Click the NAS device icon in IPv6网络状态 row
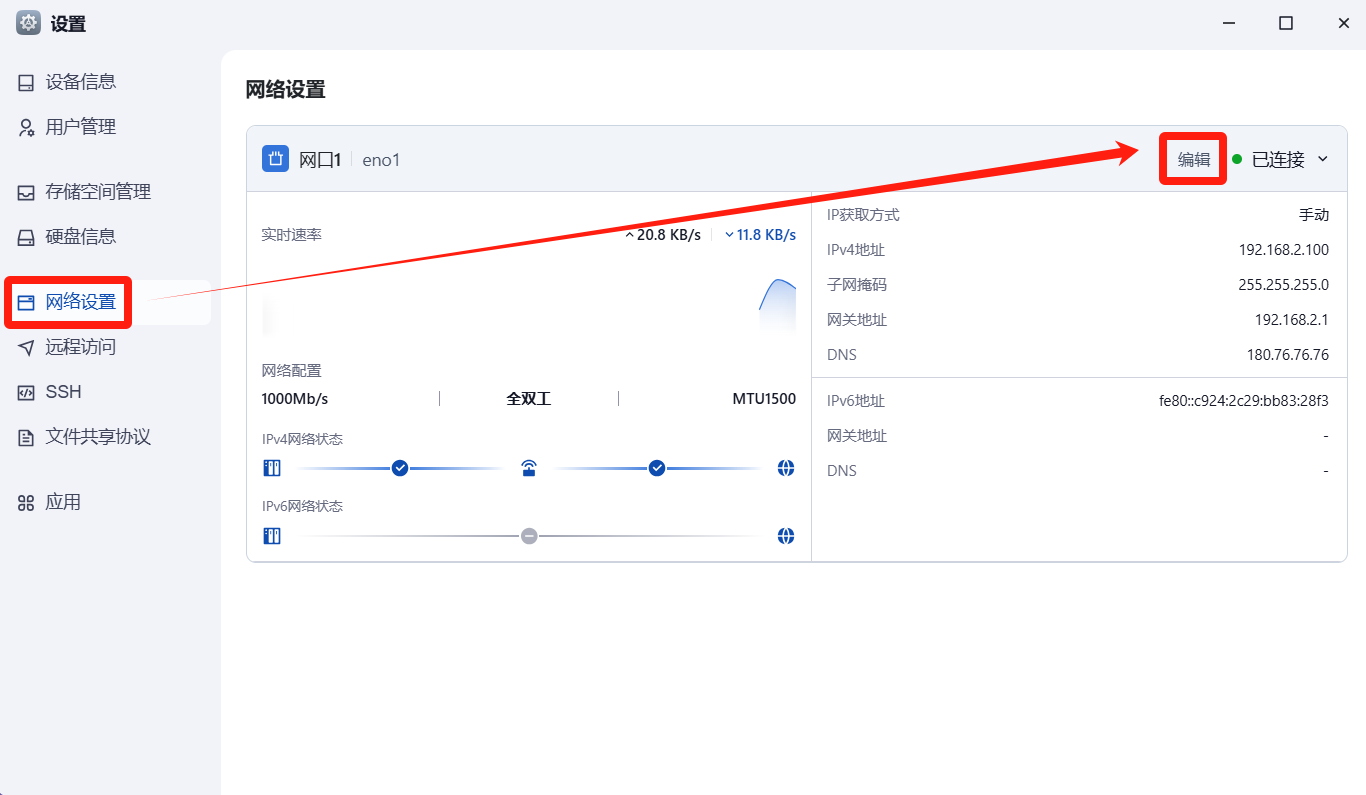This screenshot has width=1366, height=795. 272,536
